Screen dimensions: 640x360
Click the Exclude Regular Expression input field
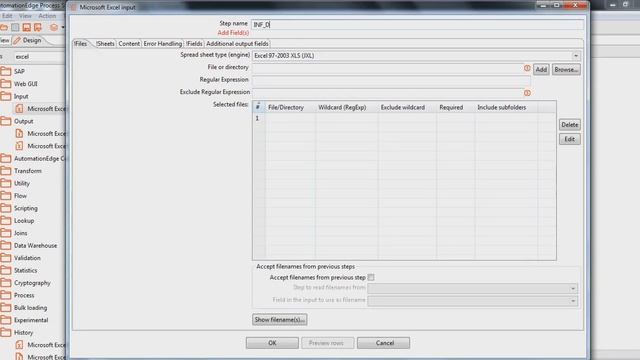(x=387, y=93)
